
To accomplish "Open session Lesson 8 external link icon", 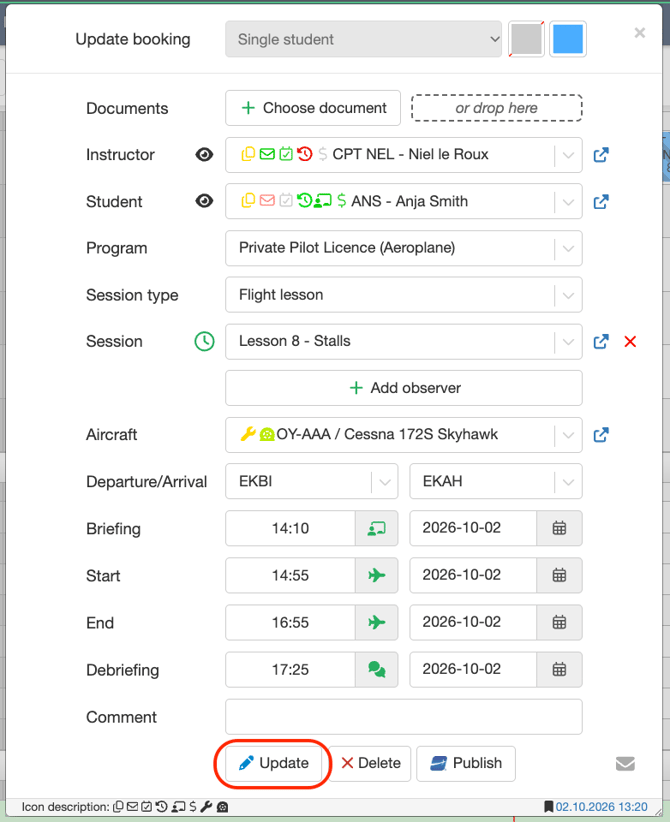I will coord(601,342).
